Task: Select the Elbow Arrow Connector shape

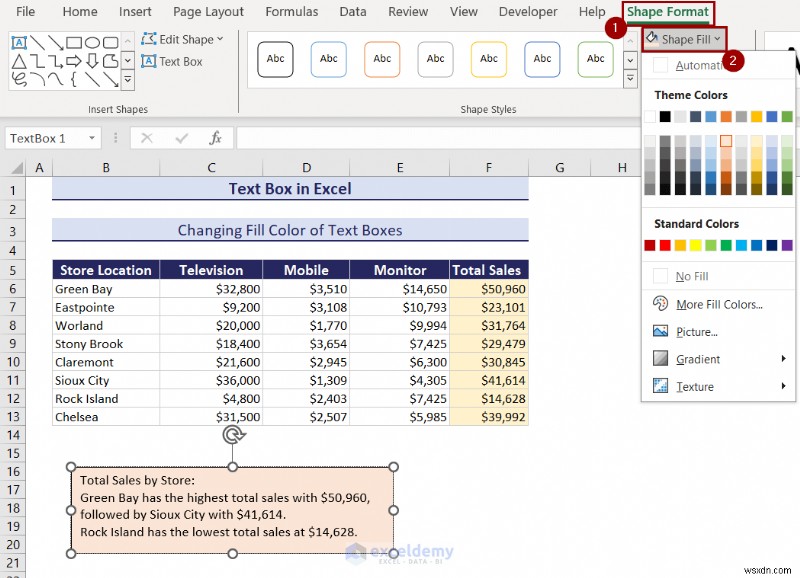Action: tap(56, 62)
